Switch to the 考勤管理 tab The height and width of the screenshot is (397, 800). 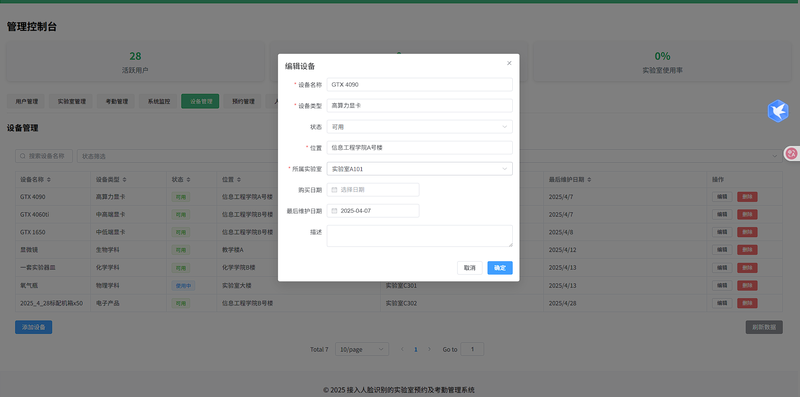tap(116, 101)
